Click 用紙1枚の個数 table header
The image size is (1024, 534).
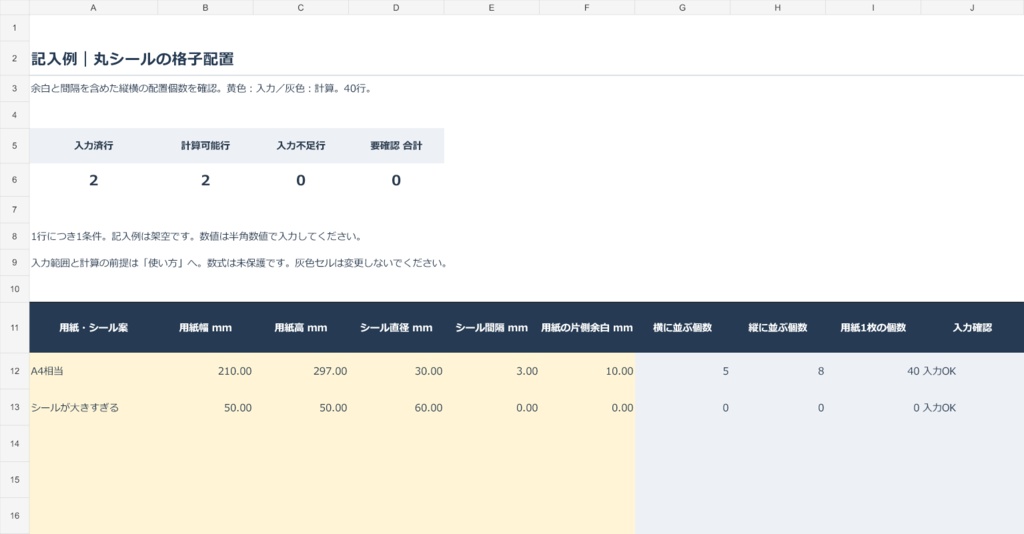(872, 328)
